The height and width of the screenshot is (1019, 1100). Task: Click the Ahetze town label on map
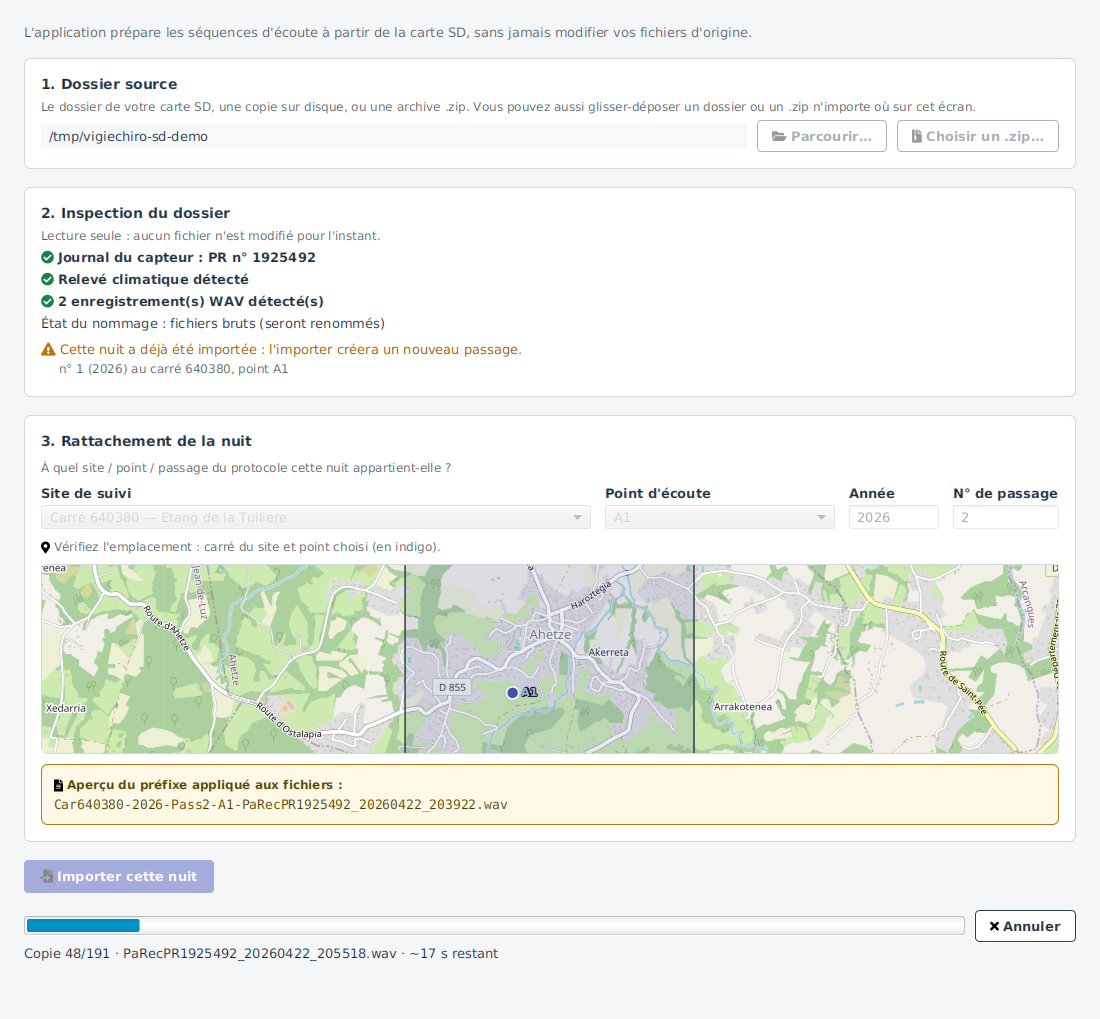pos(550,635)
